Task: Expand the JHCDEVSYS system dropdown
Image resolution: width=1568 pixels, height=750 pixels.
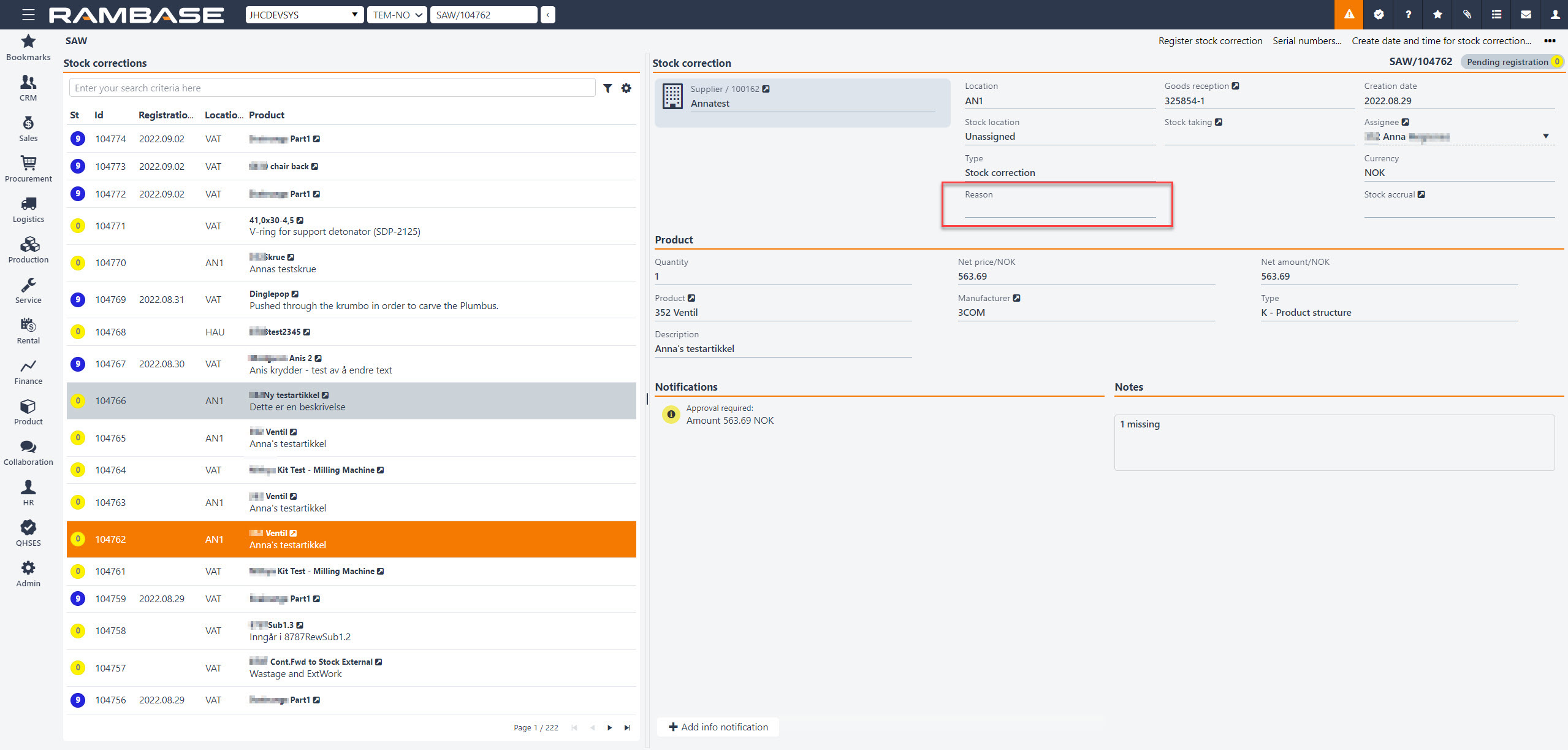Action: coord(304,15)
